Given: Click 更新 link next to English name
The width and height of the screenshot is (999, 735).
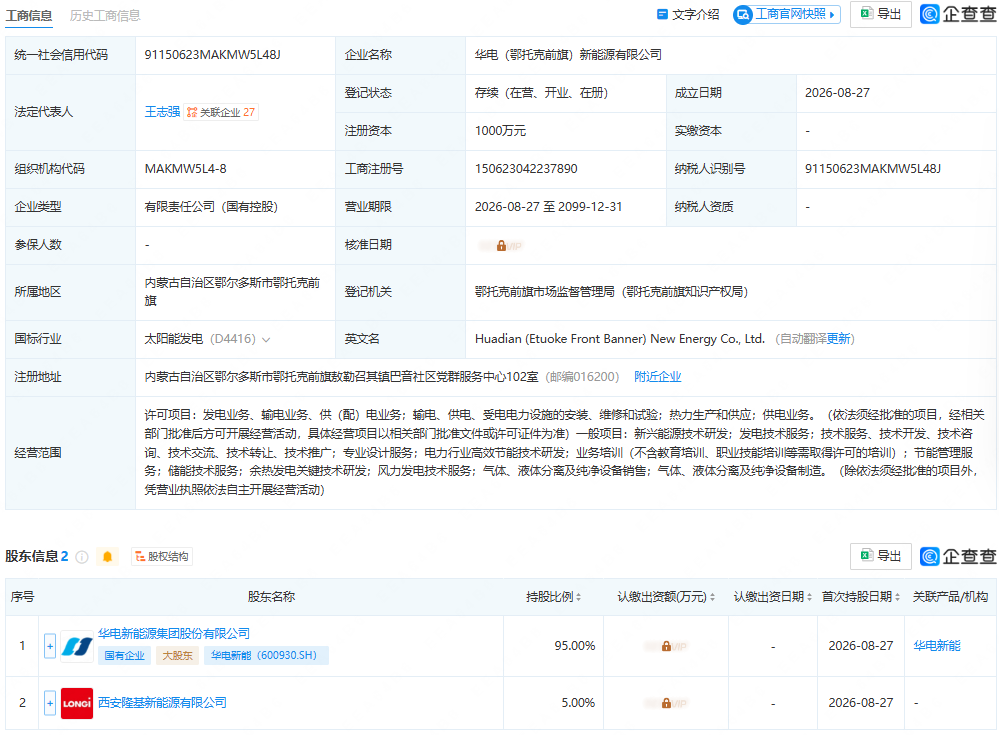Looking at the screenshot, I should pyautogui.click(x=838, y=339).
